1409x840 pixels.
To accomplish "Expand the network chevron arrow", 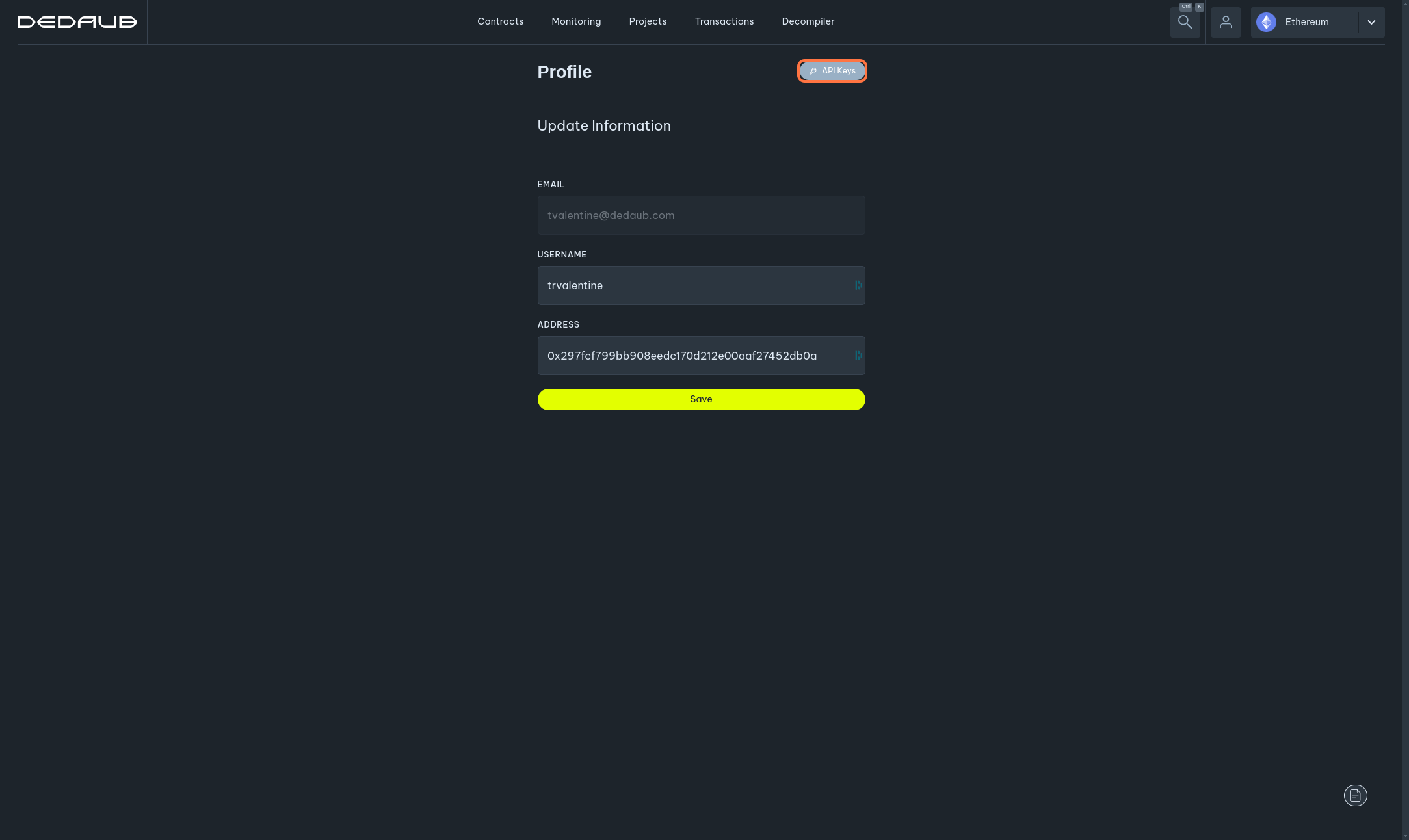I will coord(1371,22).
